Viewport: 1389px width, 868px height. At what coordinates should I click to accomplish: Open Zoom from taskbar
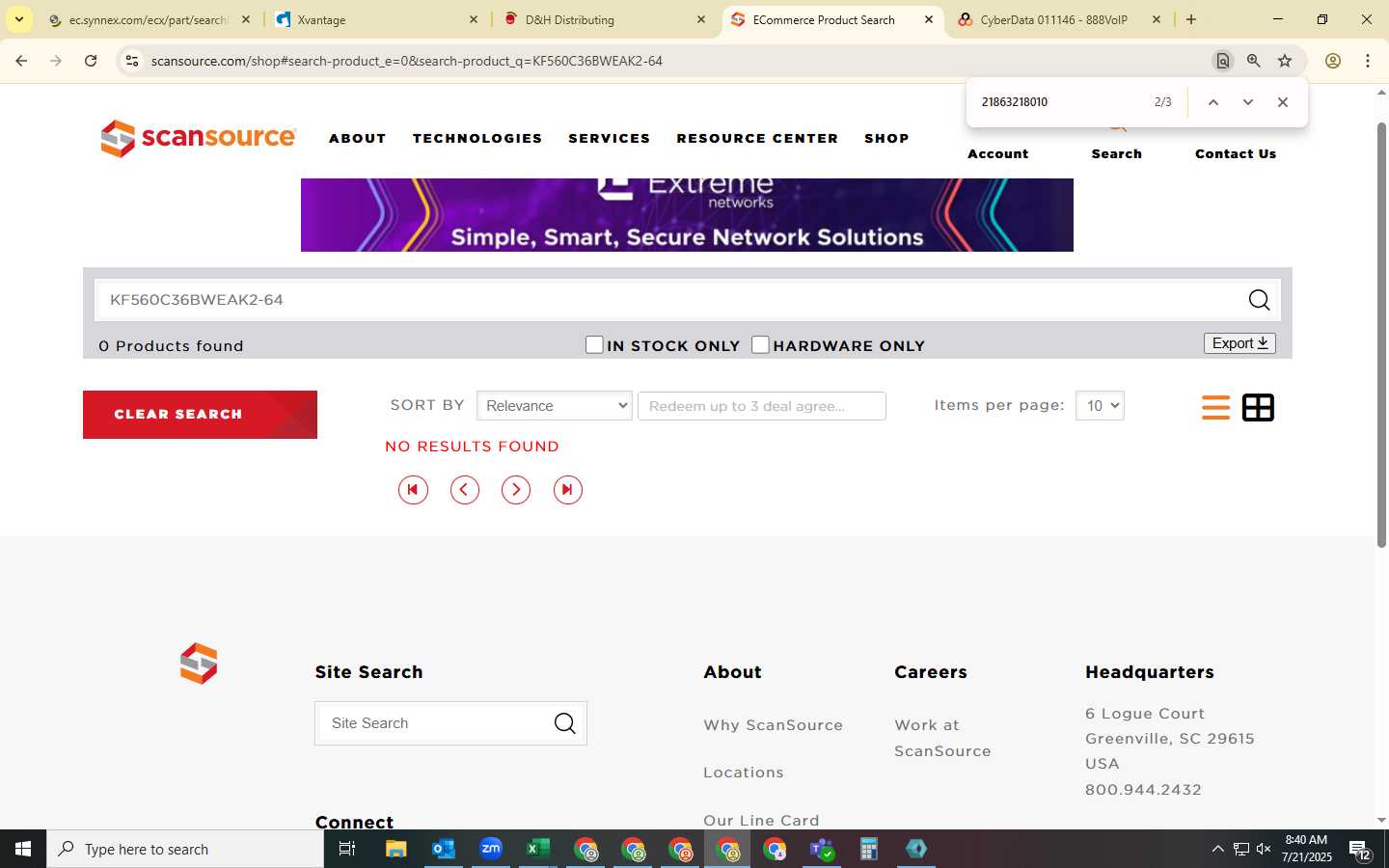coord(491,849)
